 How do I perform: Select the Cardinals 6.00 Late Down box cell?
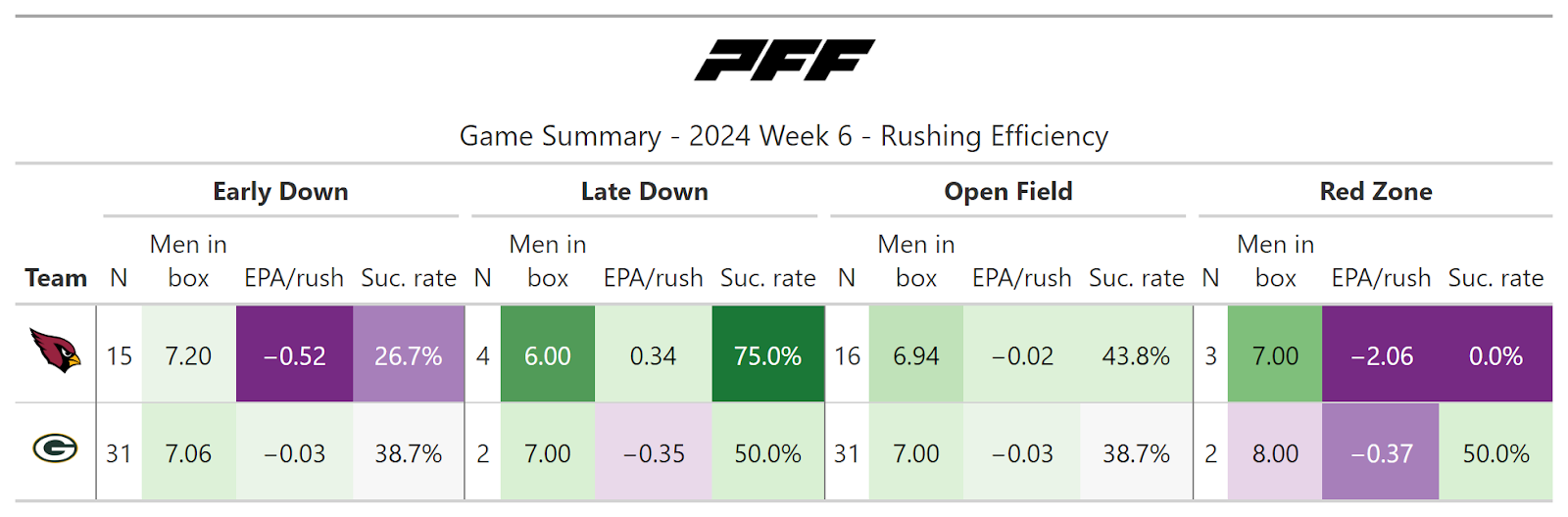tap(547, 355)
